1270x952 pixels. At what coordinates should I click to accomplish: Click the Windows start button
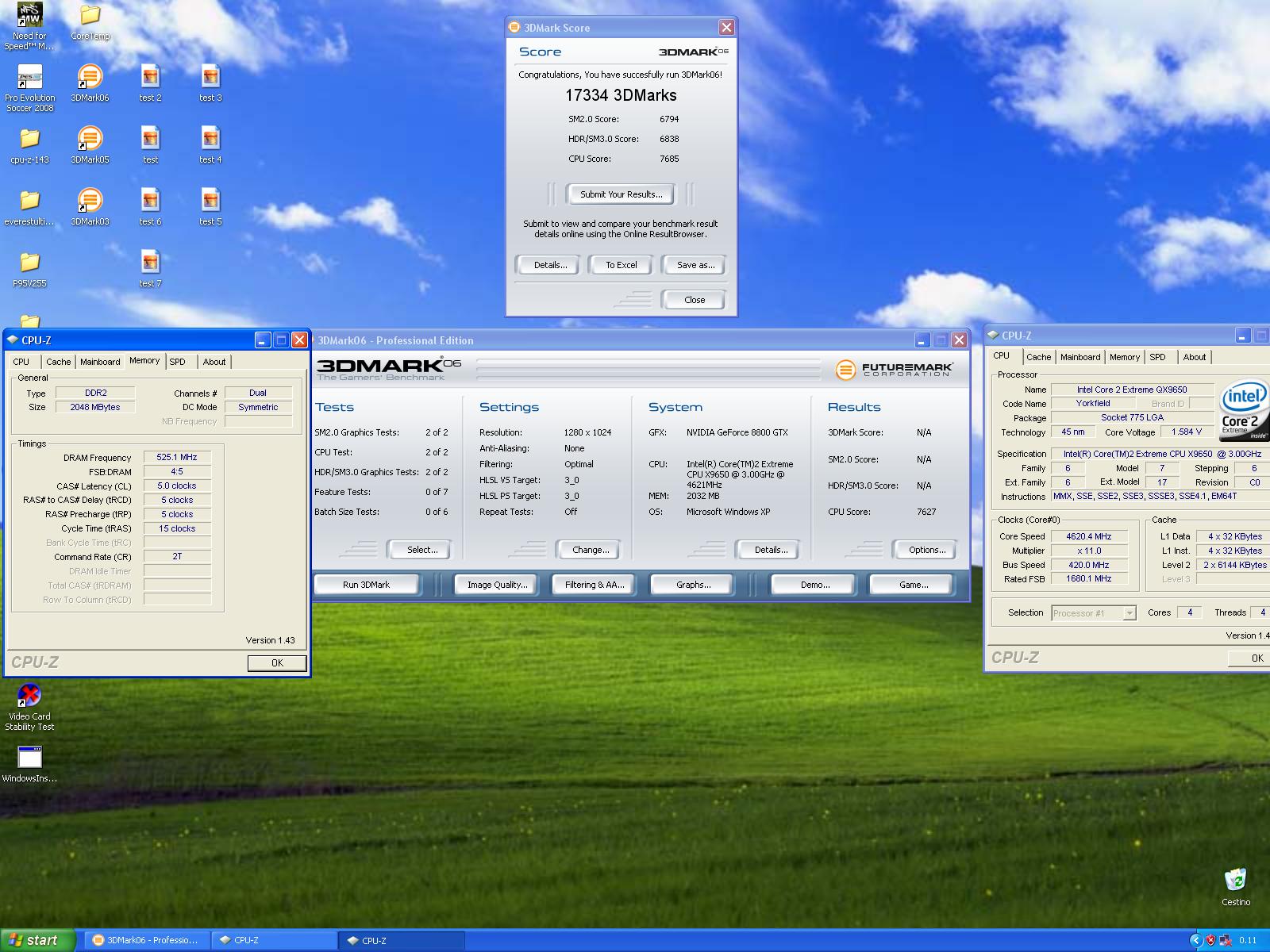[x=37, y=940]
